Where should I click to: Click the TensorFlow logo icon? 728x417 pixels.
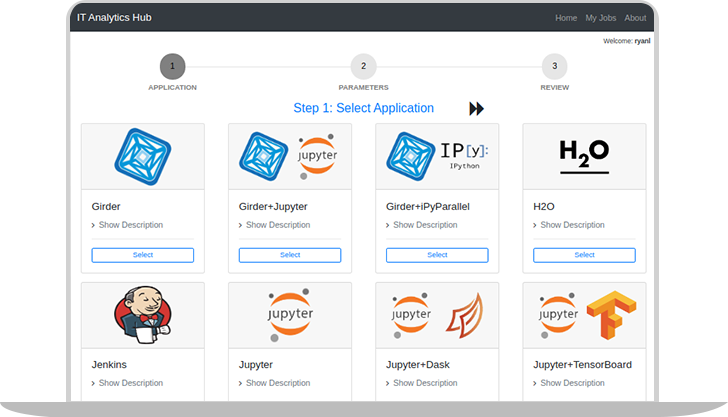tap(611, 315)
